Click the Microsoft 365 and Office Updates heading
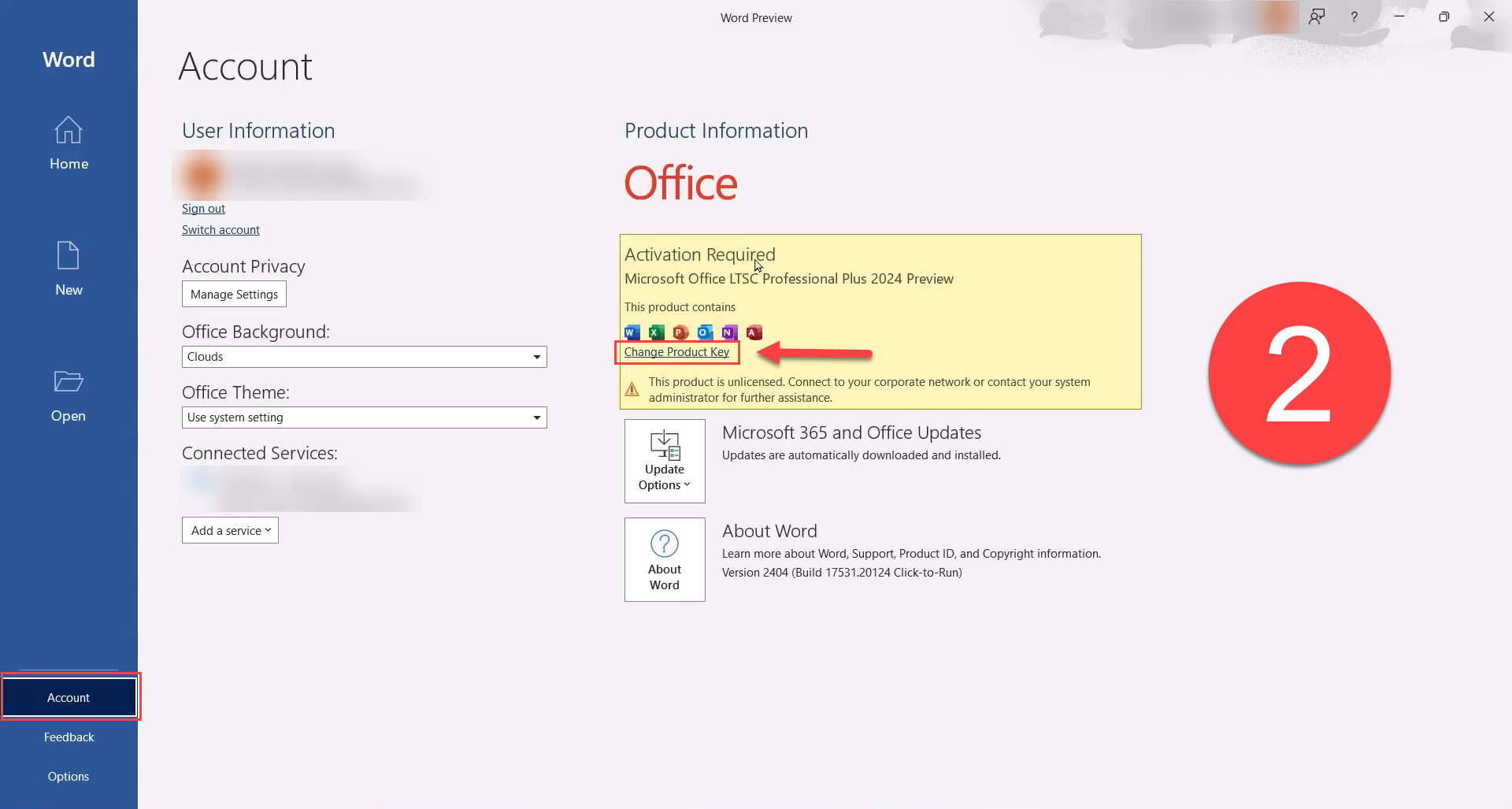The width and height of the screenshot is (1512, 809). (x=851, y=432)
